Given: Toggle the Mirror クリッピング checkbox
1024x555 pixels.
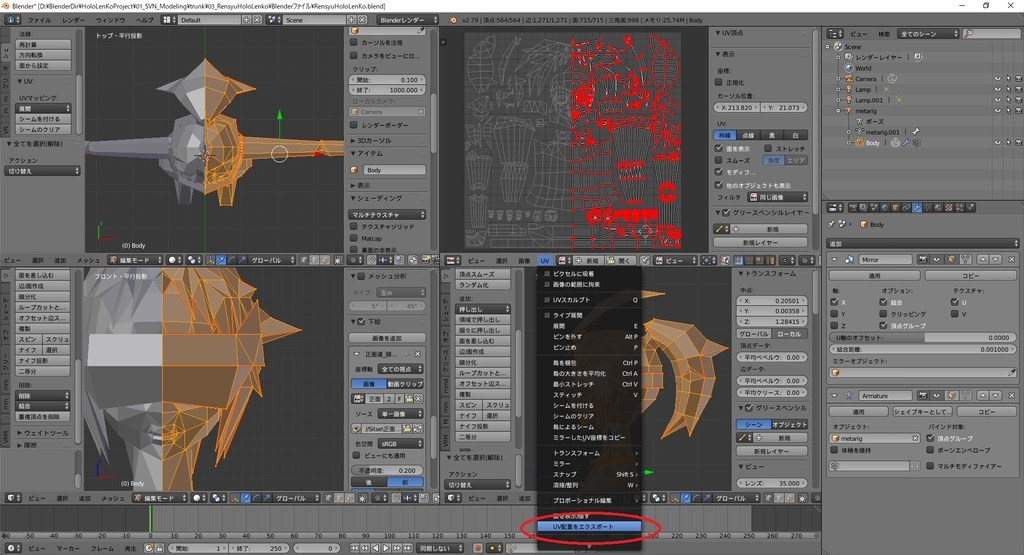Looking at the screenshot, I should (x=883, y=314).
